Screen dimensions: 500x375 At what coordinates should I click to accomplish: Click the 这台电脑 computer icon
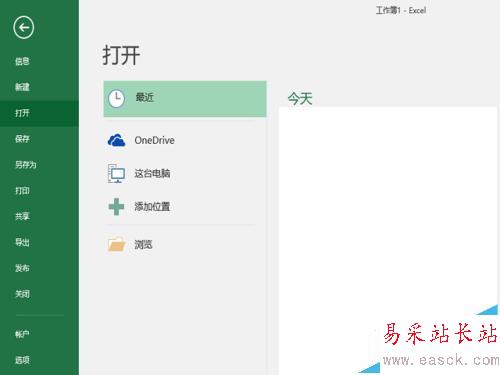(x=116, y=173)
